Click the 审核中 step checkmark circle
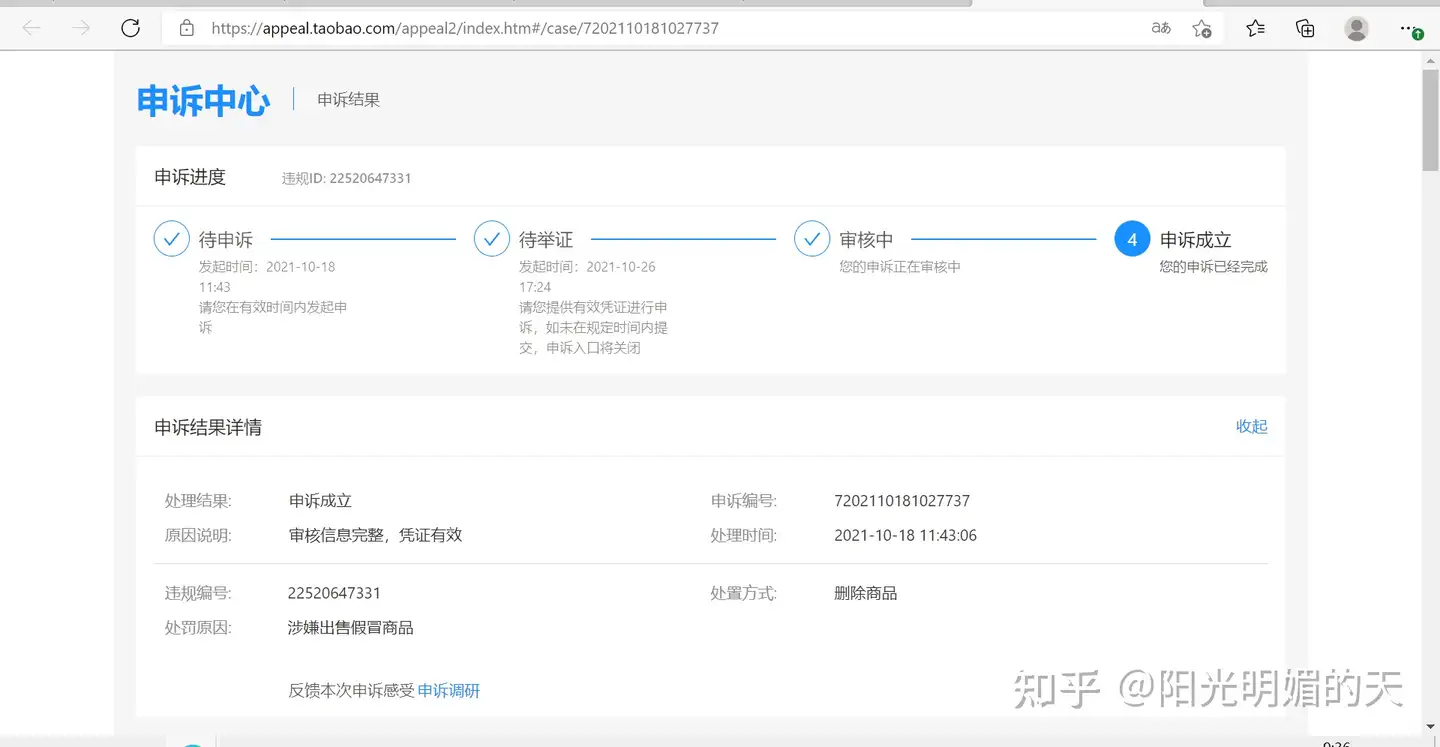 point(812,239)
